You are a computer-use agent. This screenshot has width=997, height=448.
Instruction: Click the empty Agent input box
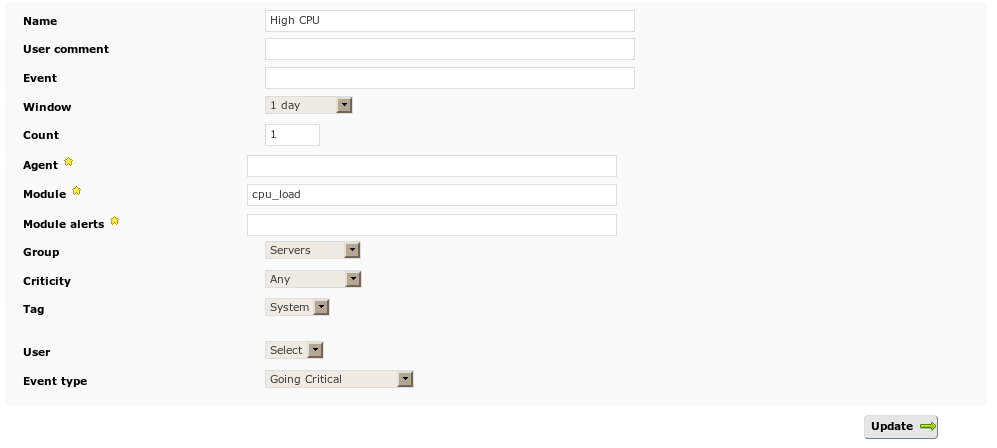[x=431, y=166]
